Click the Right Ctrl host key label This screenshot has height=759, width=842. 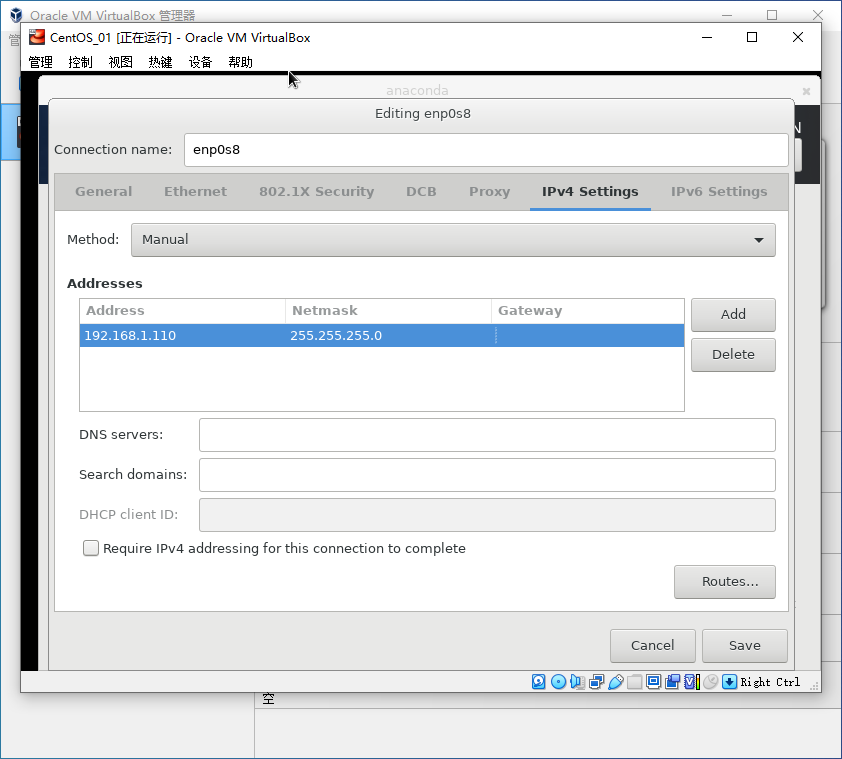tap(770, 682)
